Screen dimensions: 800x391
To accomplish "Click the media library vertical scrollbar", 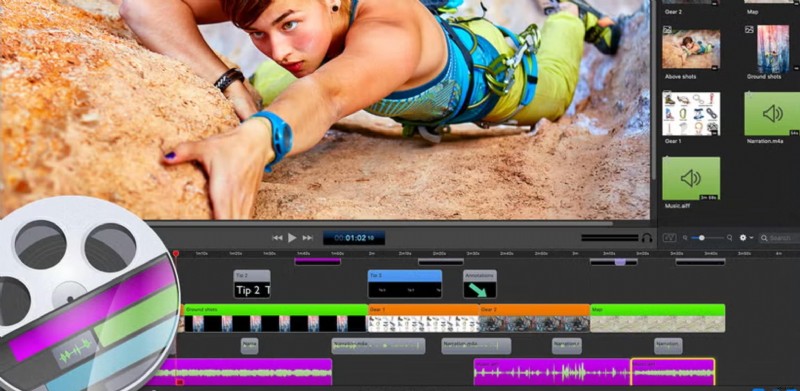I will point(654,89).
